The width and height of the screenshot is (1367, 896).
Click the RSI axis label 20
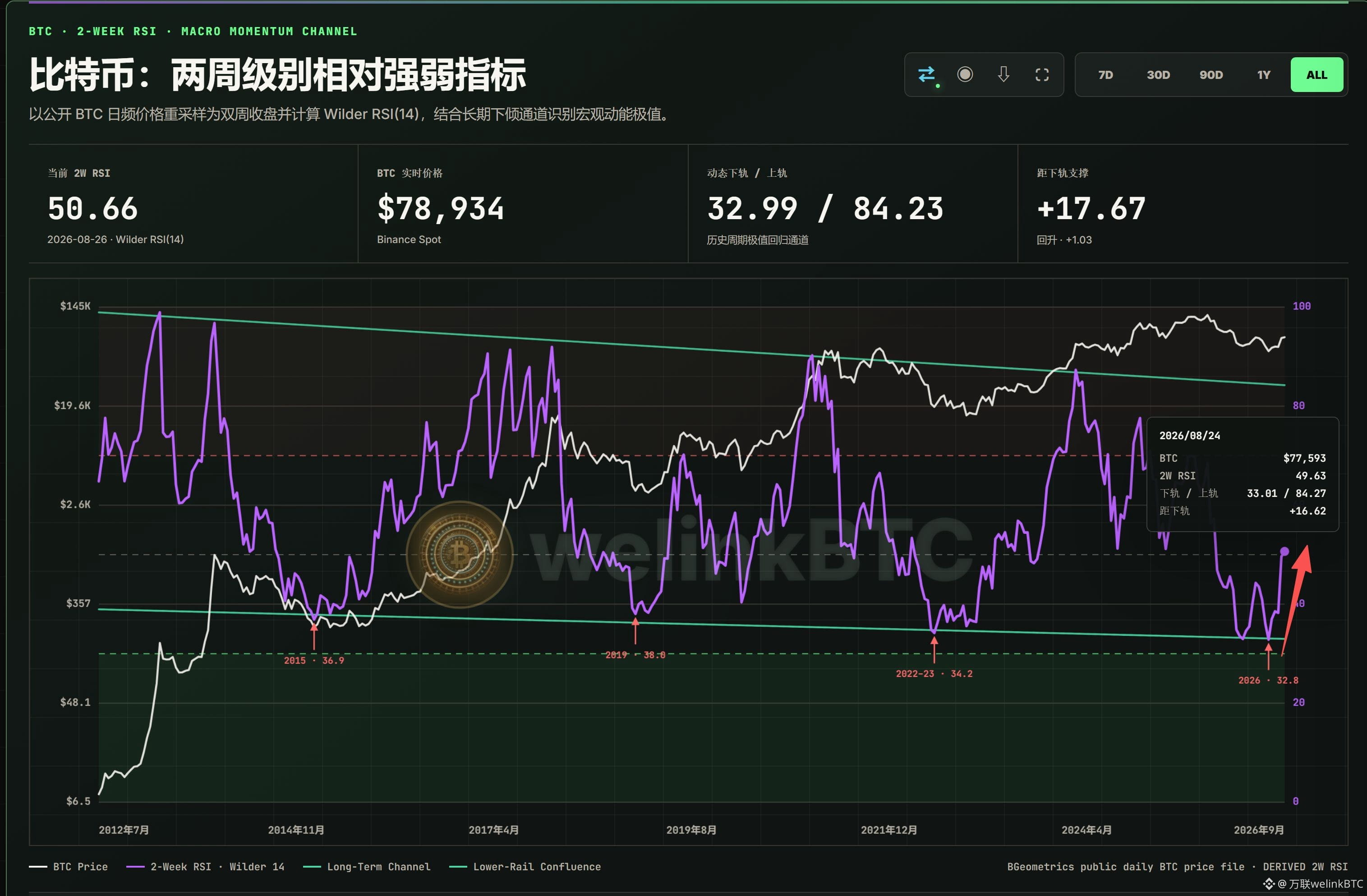(x=1298, y=703)
